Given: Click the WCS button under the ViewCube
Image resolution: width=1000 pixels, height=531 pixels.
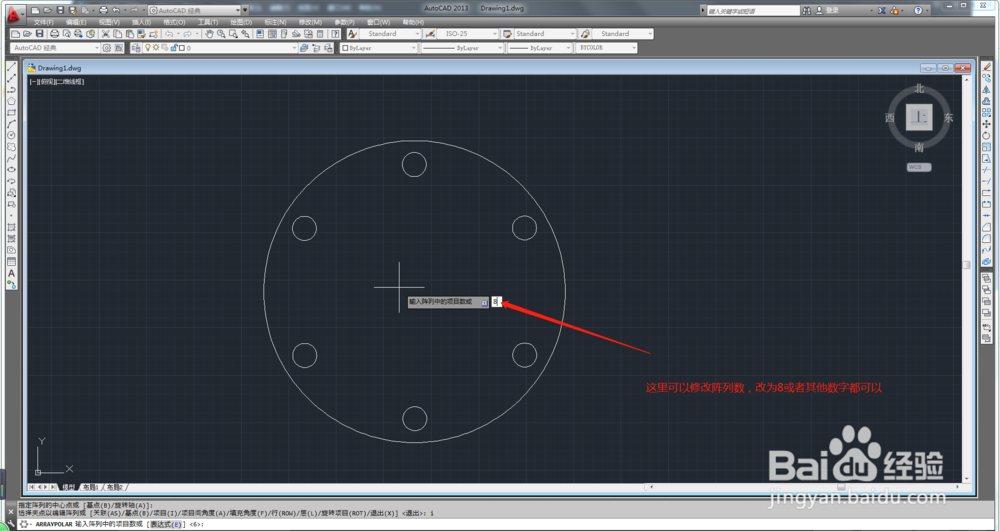Looking at the screenshot, I should [919, 167].
